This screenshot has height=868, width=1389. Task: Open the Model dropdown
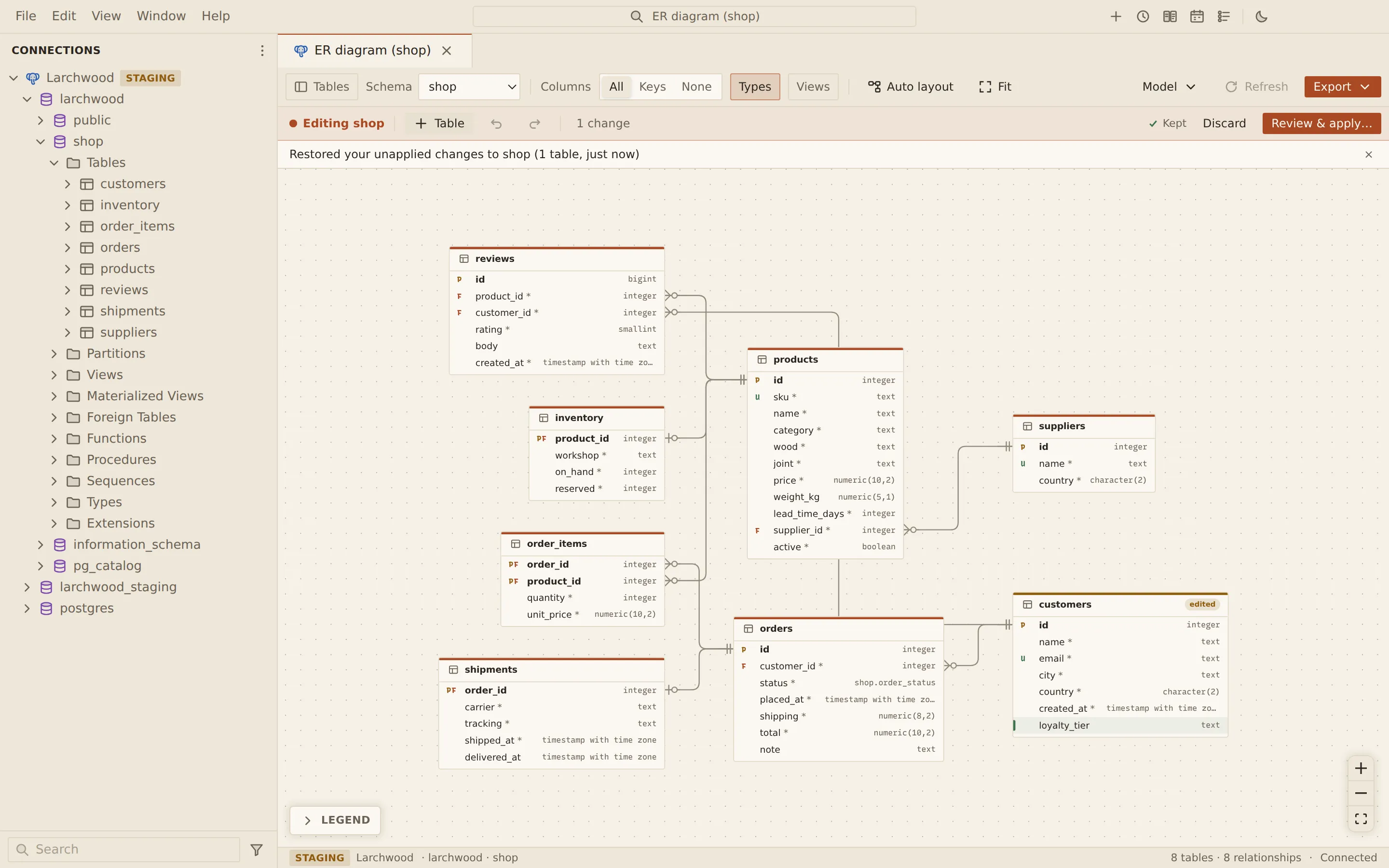pyautogui.click(x=1169, y=87)
